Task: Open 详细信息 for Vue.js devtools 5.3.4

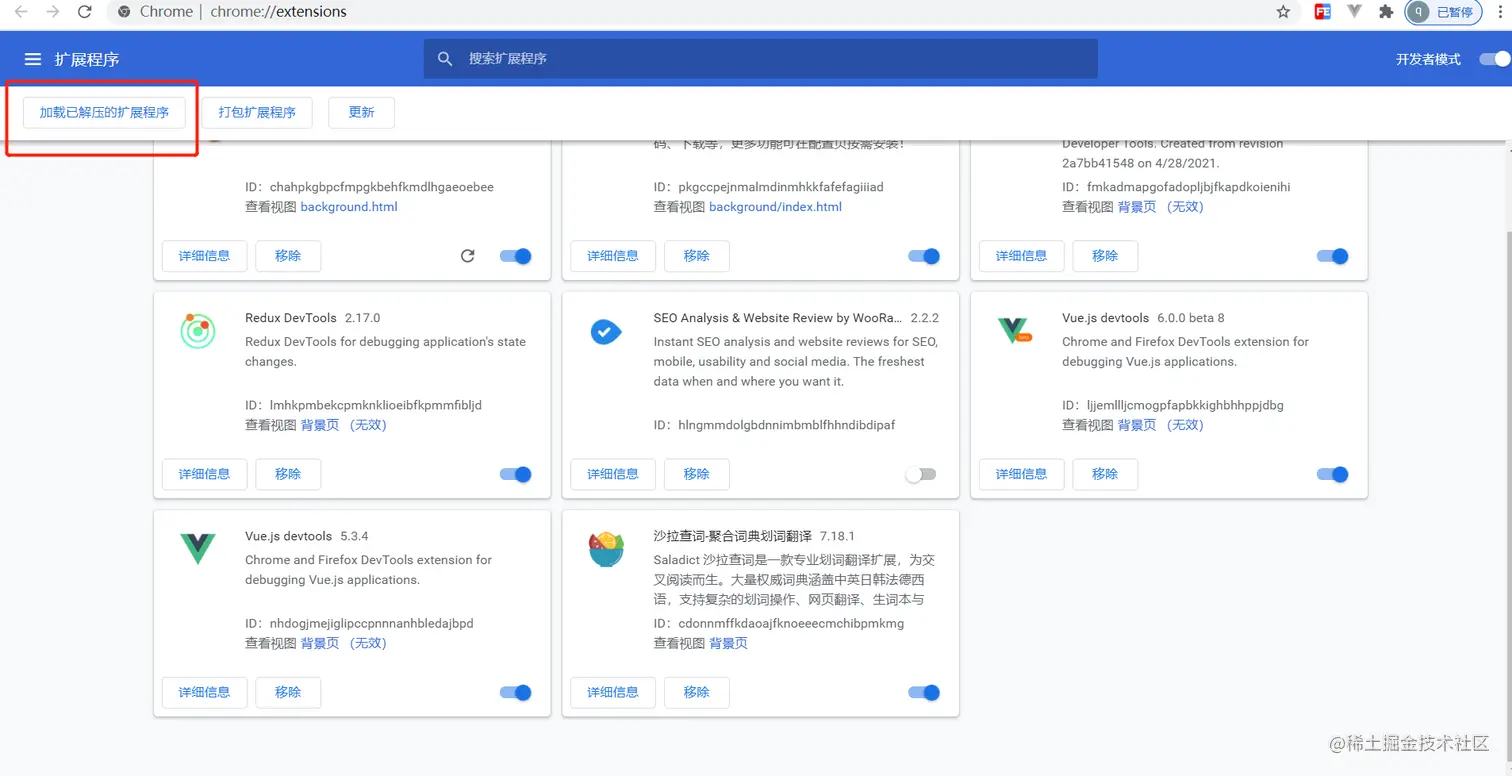Action: click(204, 692)
